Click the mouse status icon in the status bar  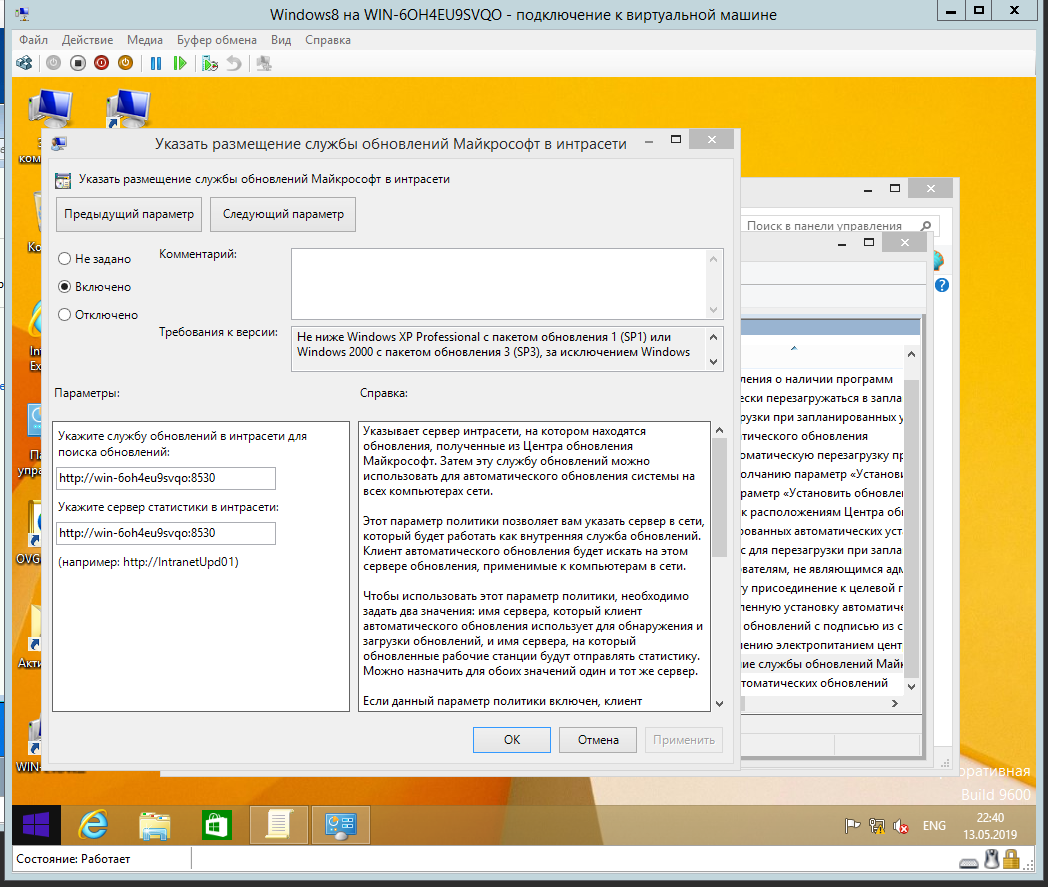(992, 859)
